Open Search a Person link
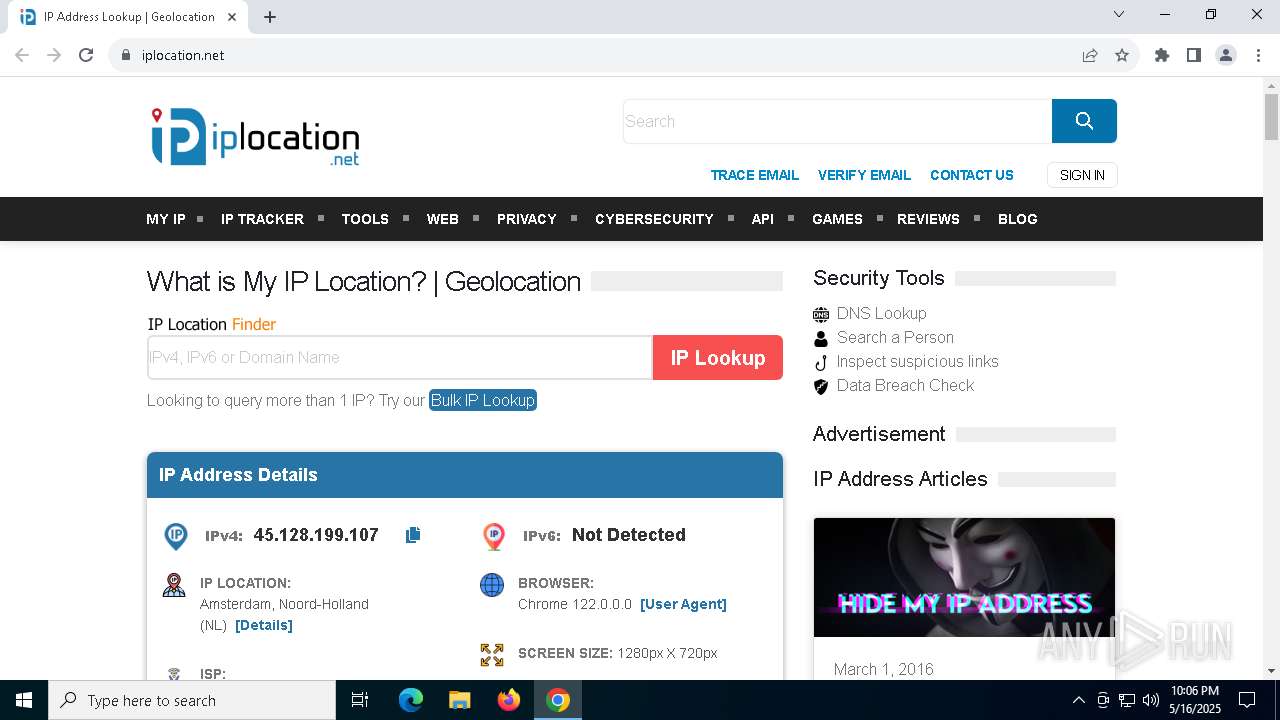 895,337
